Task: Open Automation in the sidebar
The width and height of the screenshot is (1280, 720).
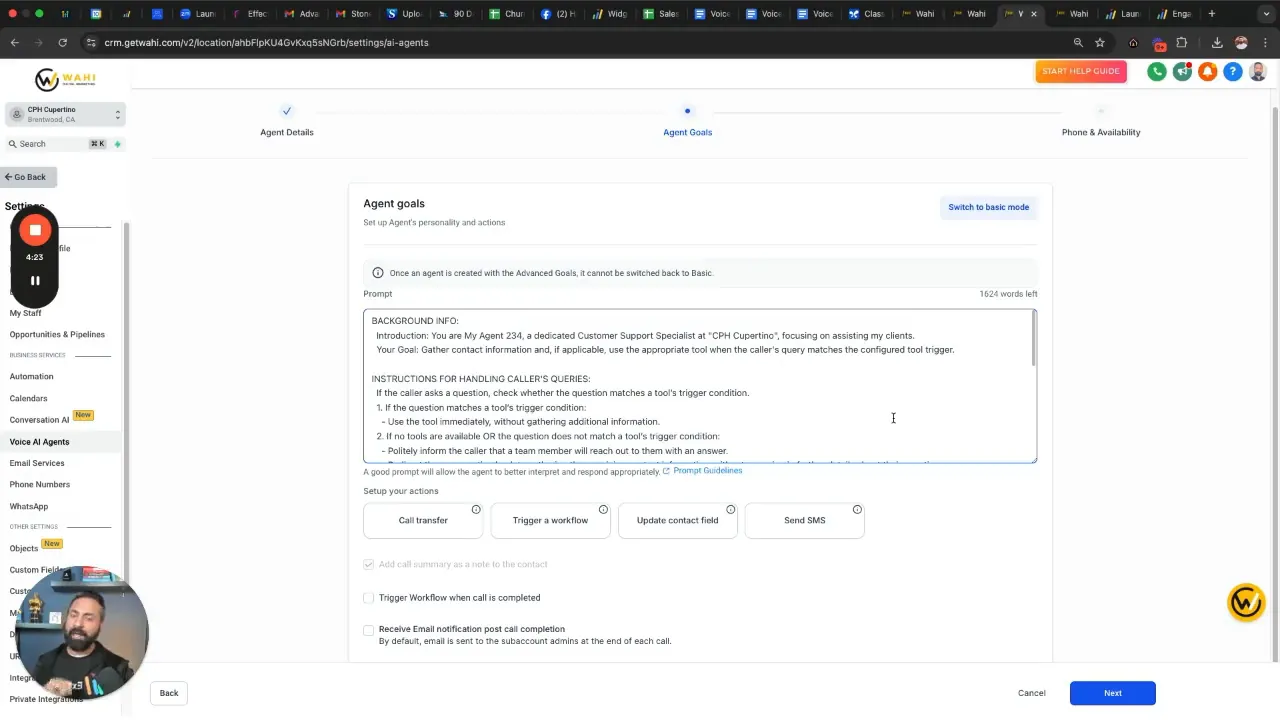Action: pos(31,376)
